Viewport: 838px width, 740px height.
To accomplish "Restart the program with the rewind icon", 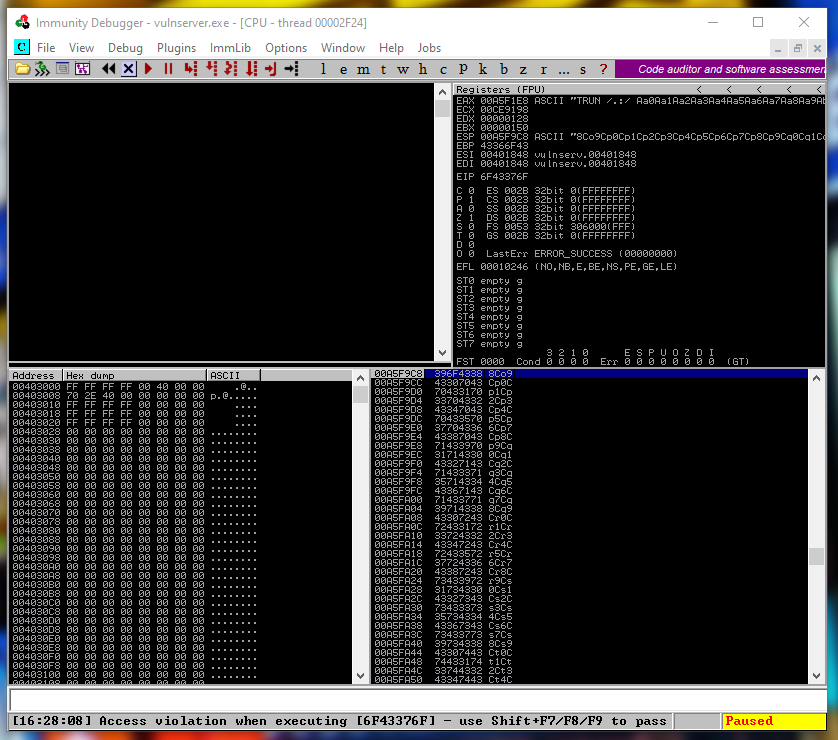I will click(x=109, y=69).
